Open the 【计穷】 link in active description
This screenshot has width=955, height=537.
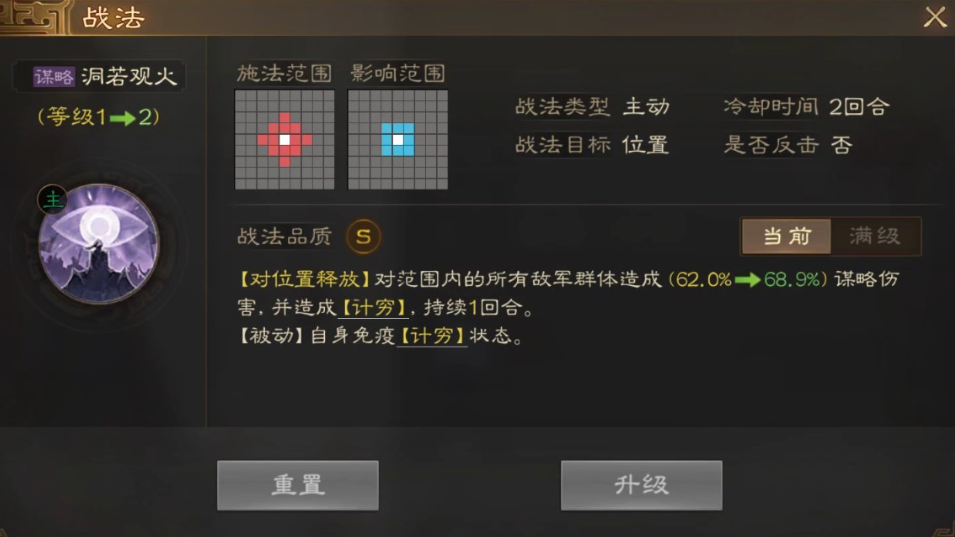[x=373, y=307]
